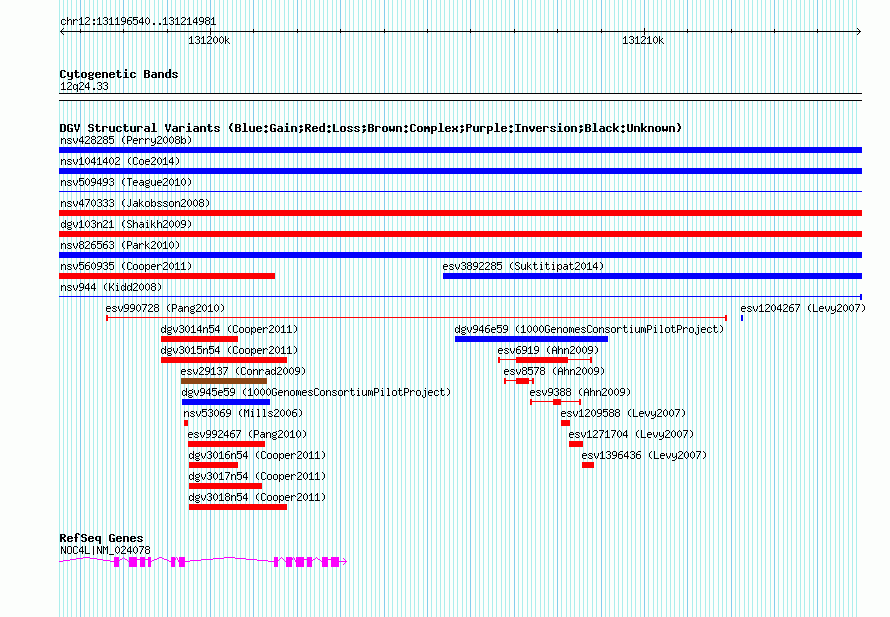
Task: Click the NOC4L|NM_024078 gene label
Action: pyautogui.click(x=106, y=550)
